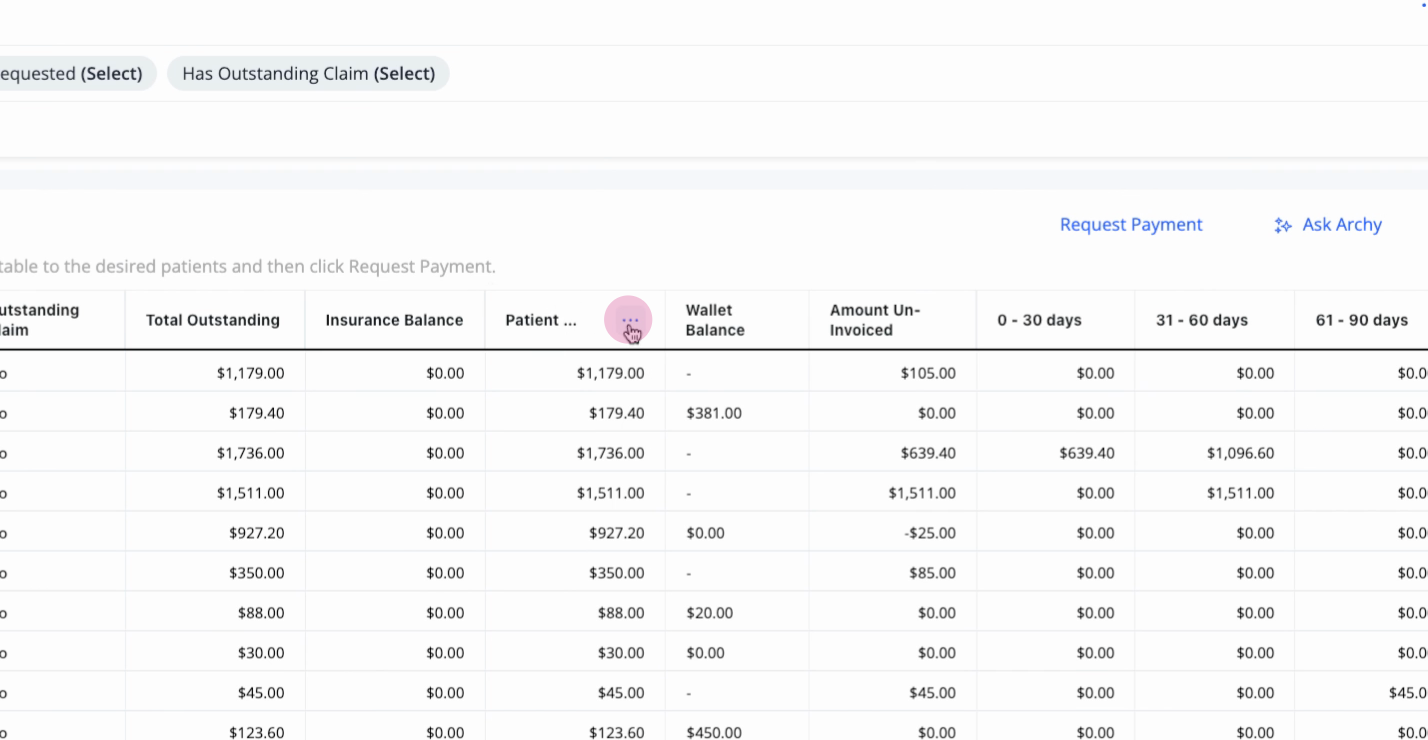
Task: Sort by Insurance Balance column header
Action: tap(394, 320)
